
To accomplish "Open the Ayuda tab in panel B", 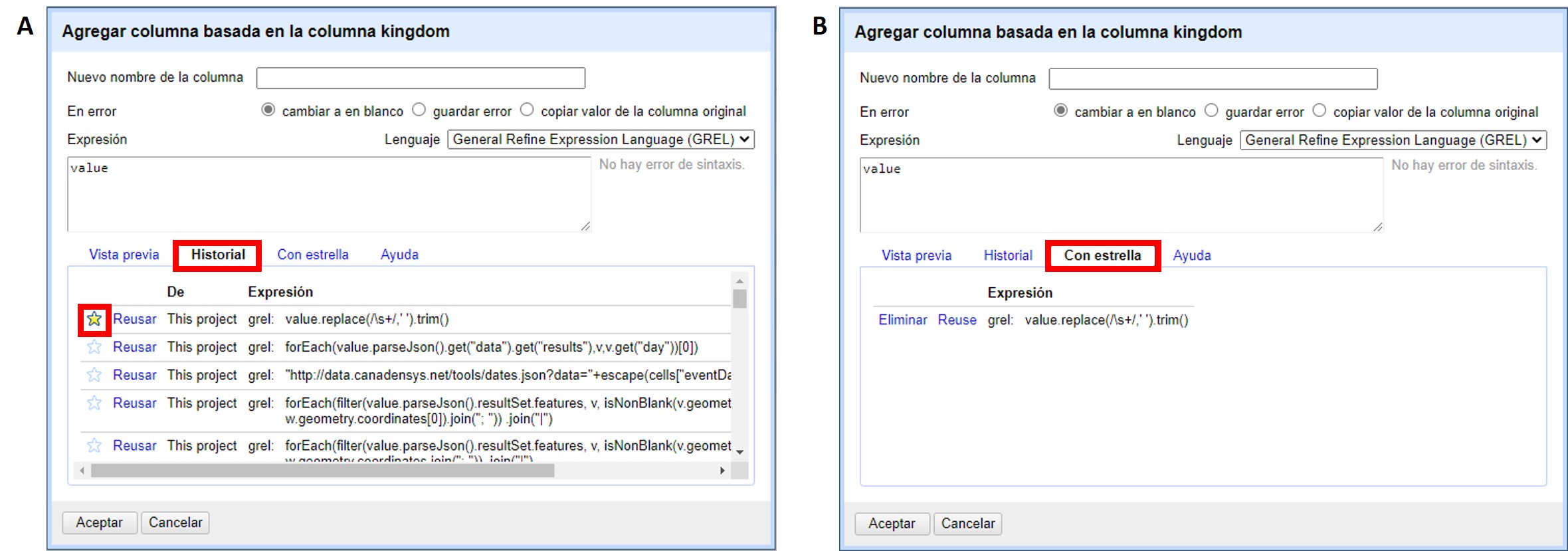I will click(x=1192, y=255).
